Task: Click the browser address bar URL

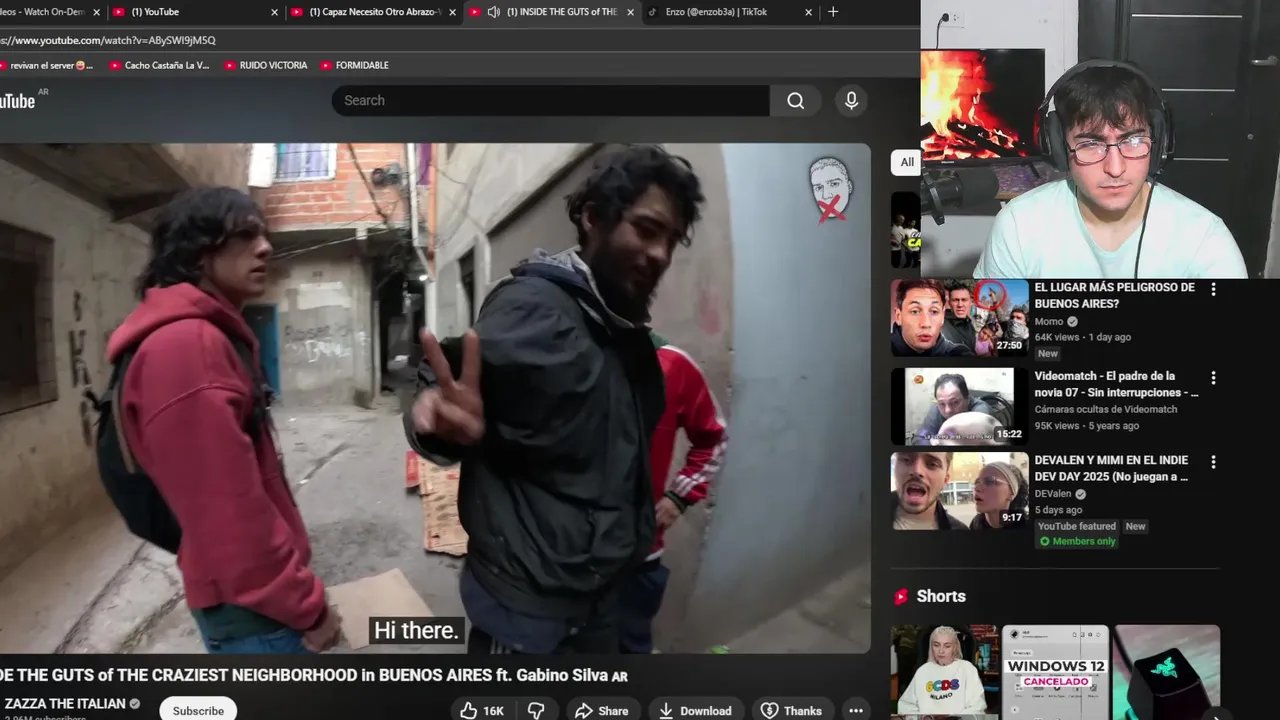Action: (x=108, y=40)
